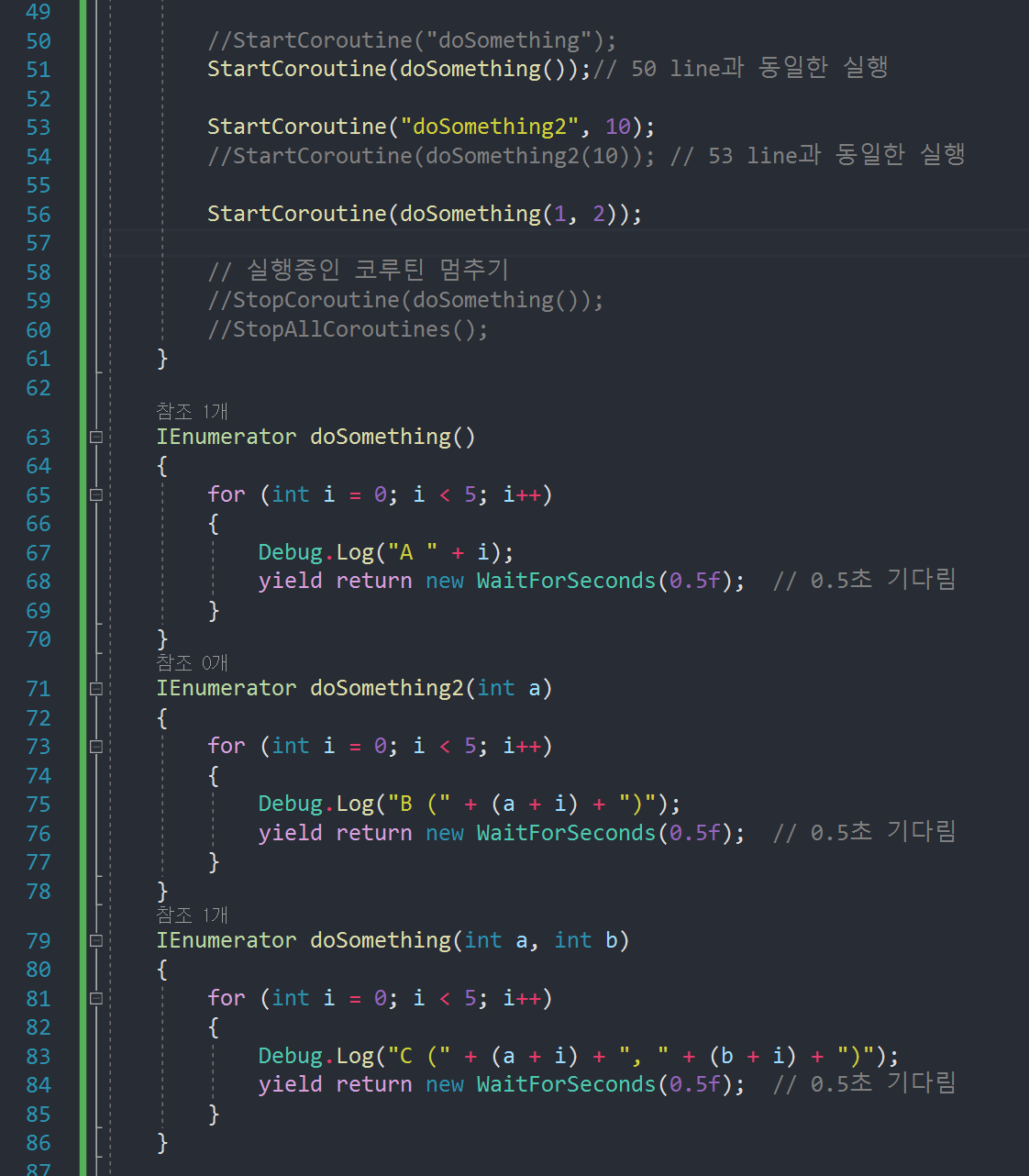
Task: Open '참조 0개' references above doSomething2
Action: pos(192,662)
